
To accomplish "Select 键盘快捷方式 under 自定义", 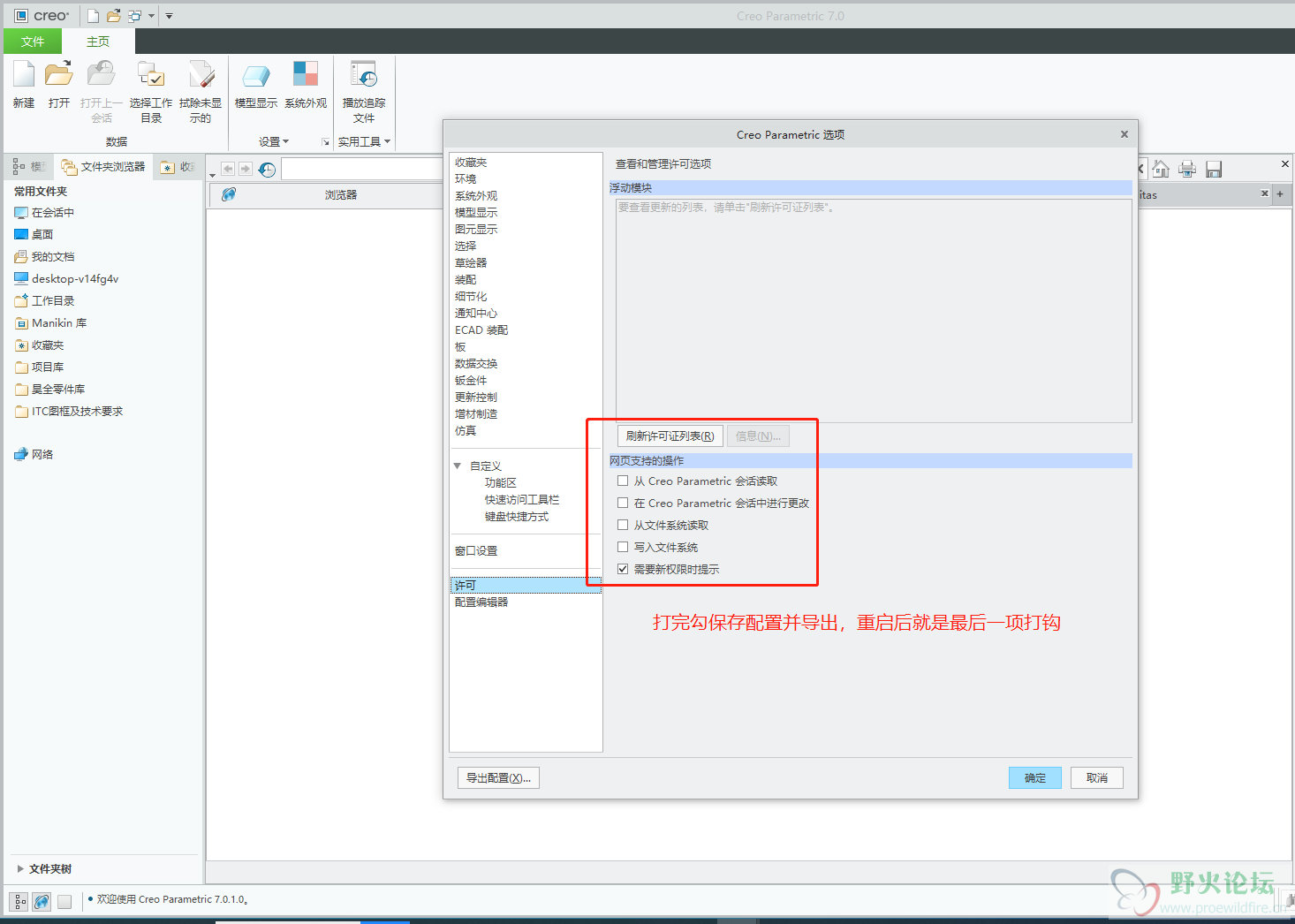I will pos(517,516).
